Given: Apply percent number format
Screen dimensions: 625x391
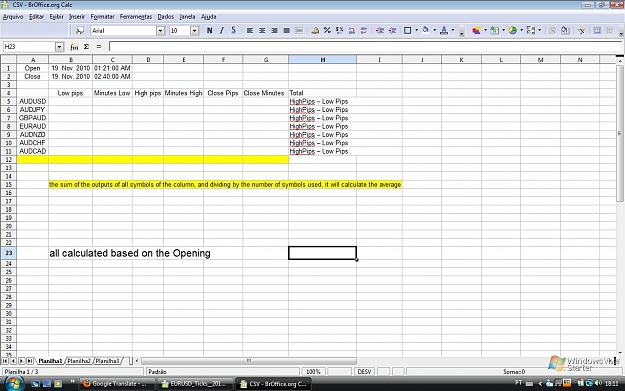Looking at the screenshot, I should [327, 30].
